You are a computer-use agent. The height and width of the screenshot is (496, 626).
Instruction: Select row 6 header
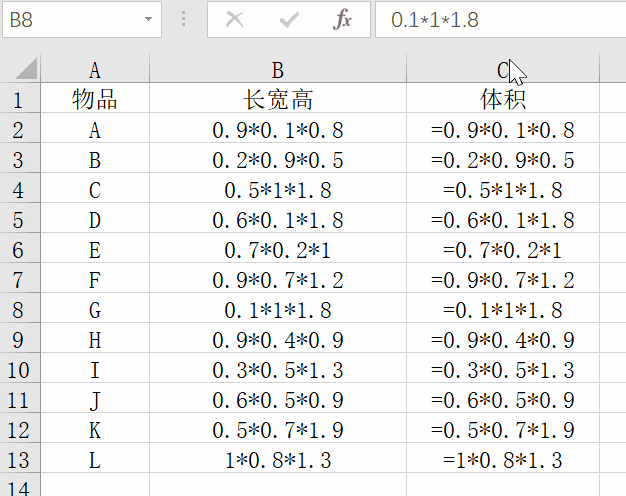pyautogui.click(x=20, y=248)
